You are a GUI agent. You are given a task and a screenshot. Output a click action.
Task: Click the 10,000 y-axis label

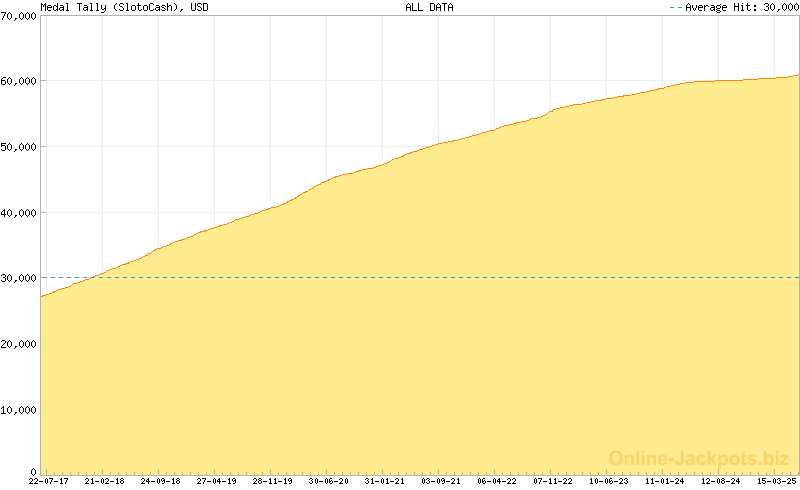[x=18, y=410]
